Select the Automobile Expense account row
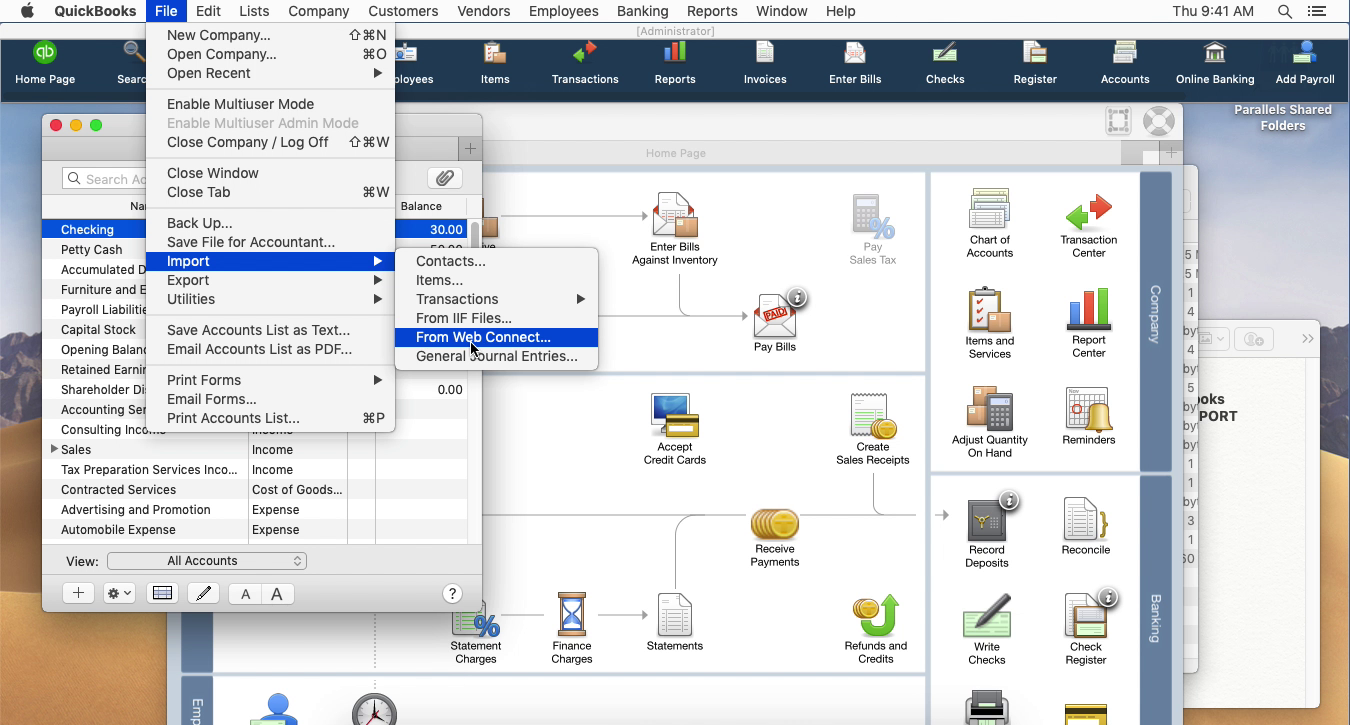Image resolution: width=1350 pixels, height=725 pixels. click(254, 530)
